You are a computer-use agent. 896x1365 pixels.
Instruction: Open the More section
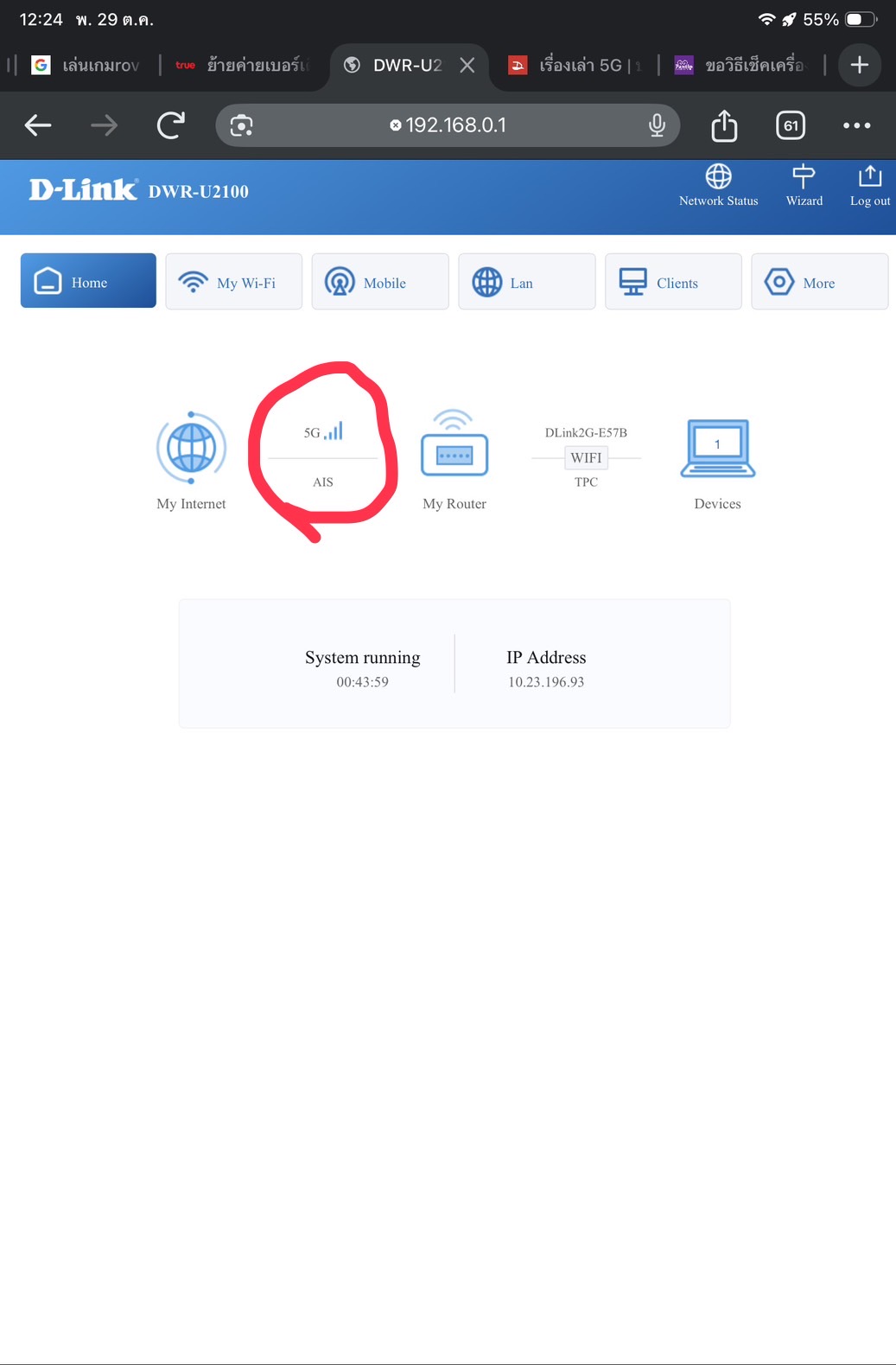(820, 281)
